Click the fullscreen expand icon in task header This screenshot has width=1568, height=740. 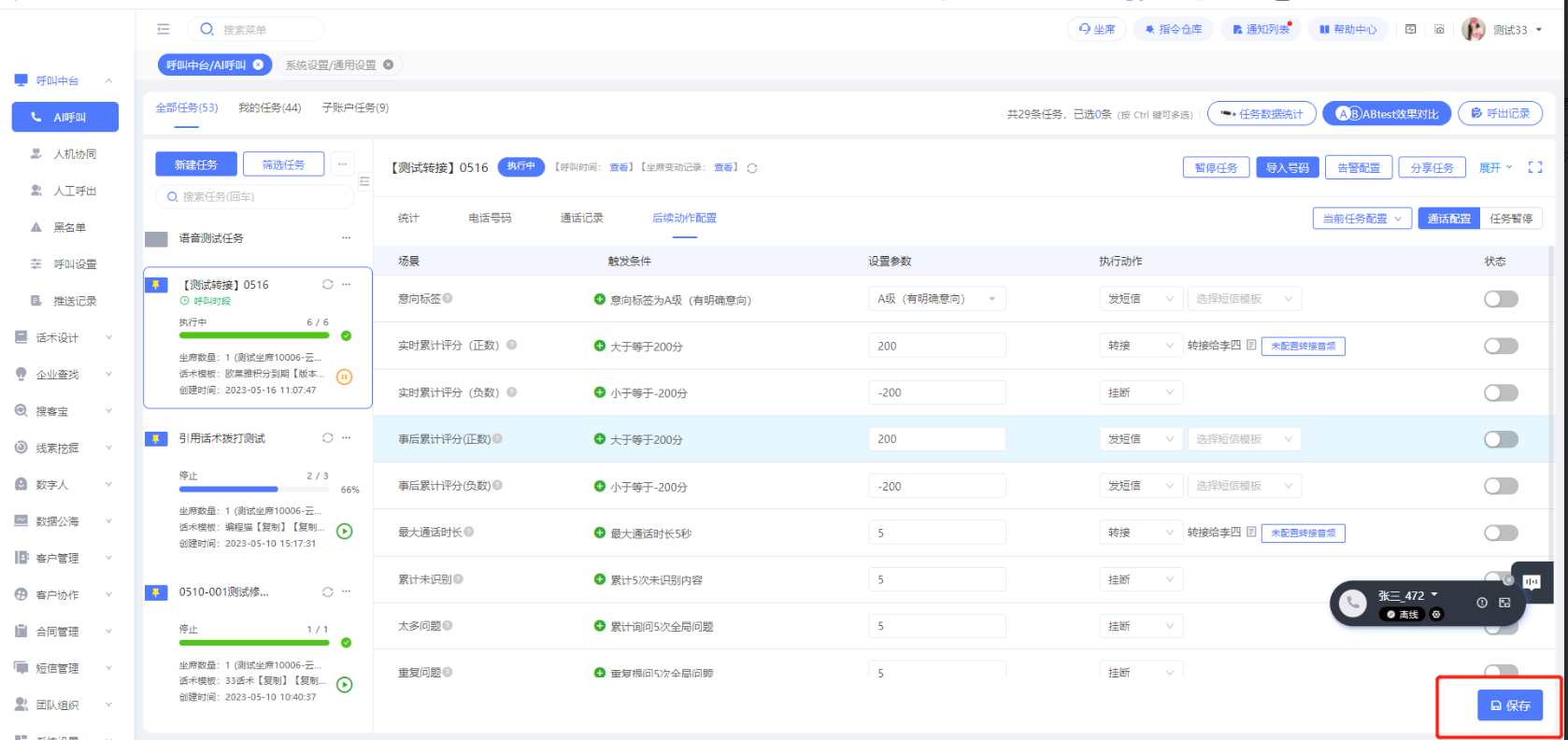pyautogui.click(x=1534, y=167)
